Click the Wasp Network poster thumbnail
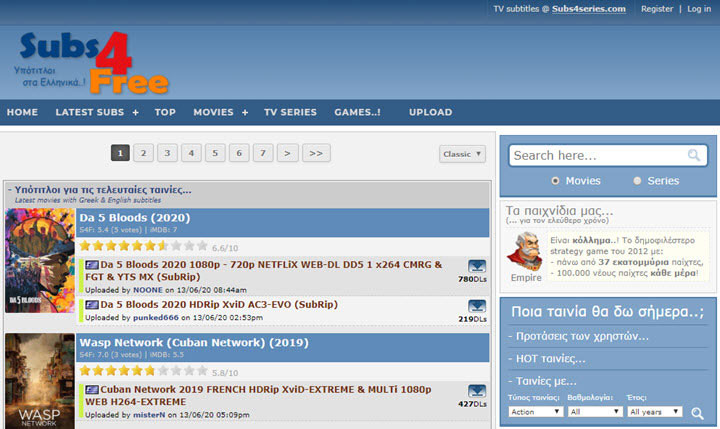The image size is (720, 429). point(40,381)
